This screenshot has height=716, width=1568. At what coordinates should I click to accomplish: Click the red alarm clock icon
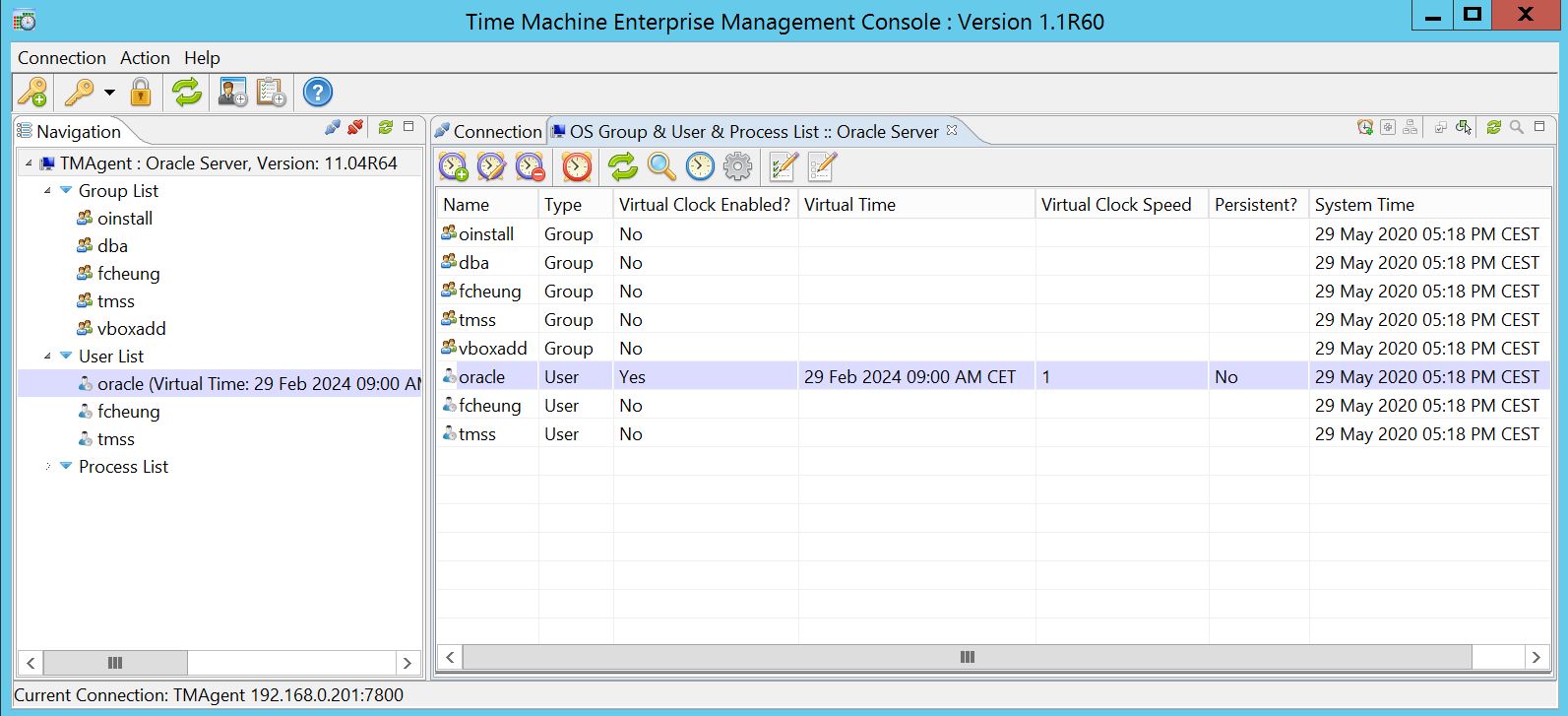click(577, 167)
